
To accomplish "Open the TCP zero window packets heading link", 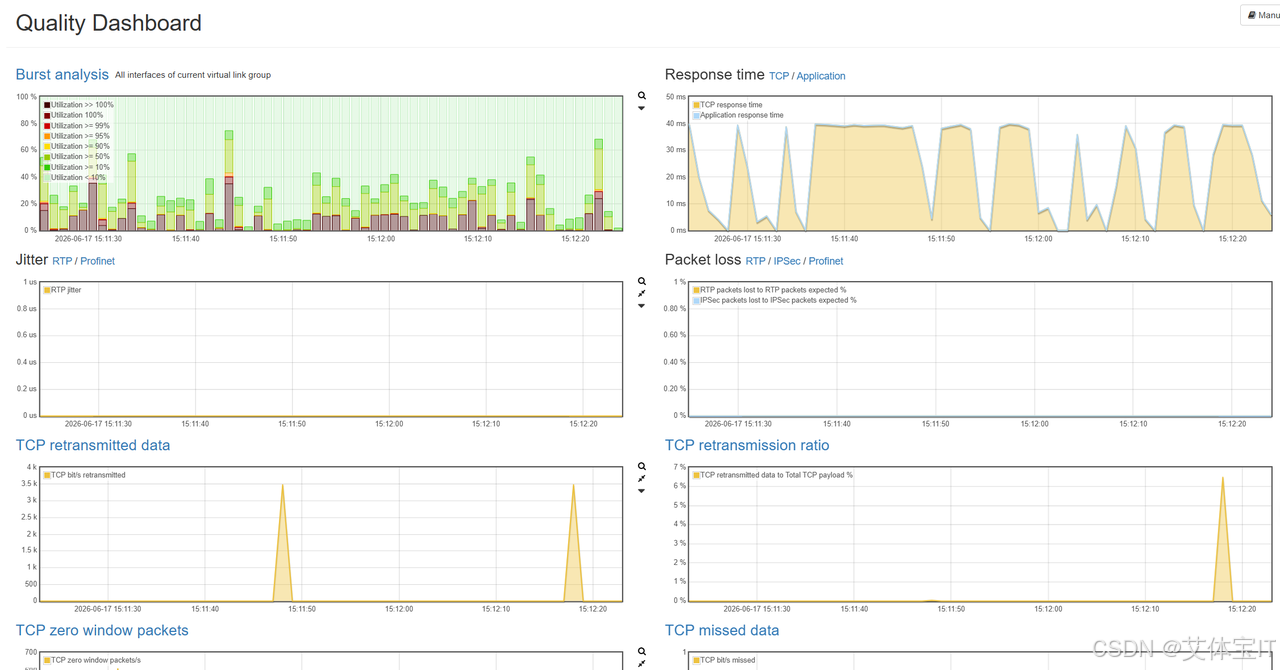I will click(x=102, y=630).
